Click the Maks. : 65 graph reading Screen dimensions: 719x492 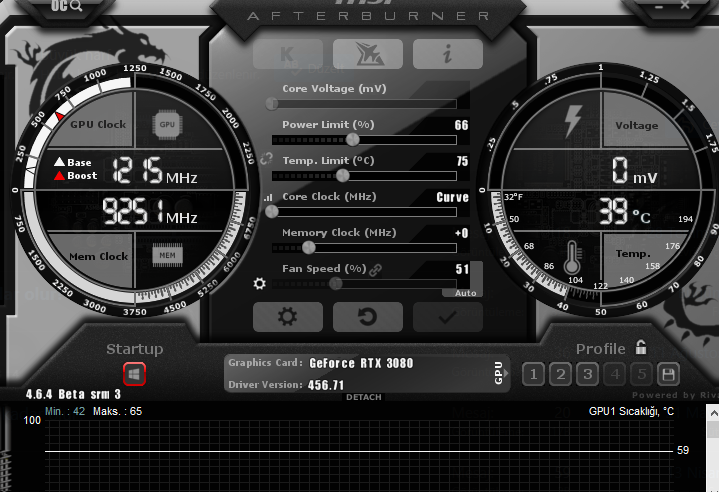[x=117, y=411]
